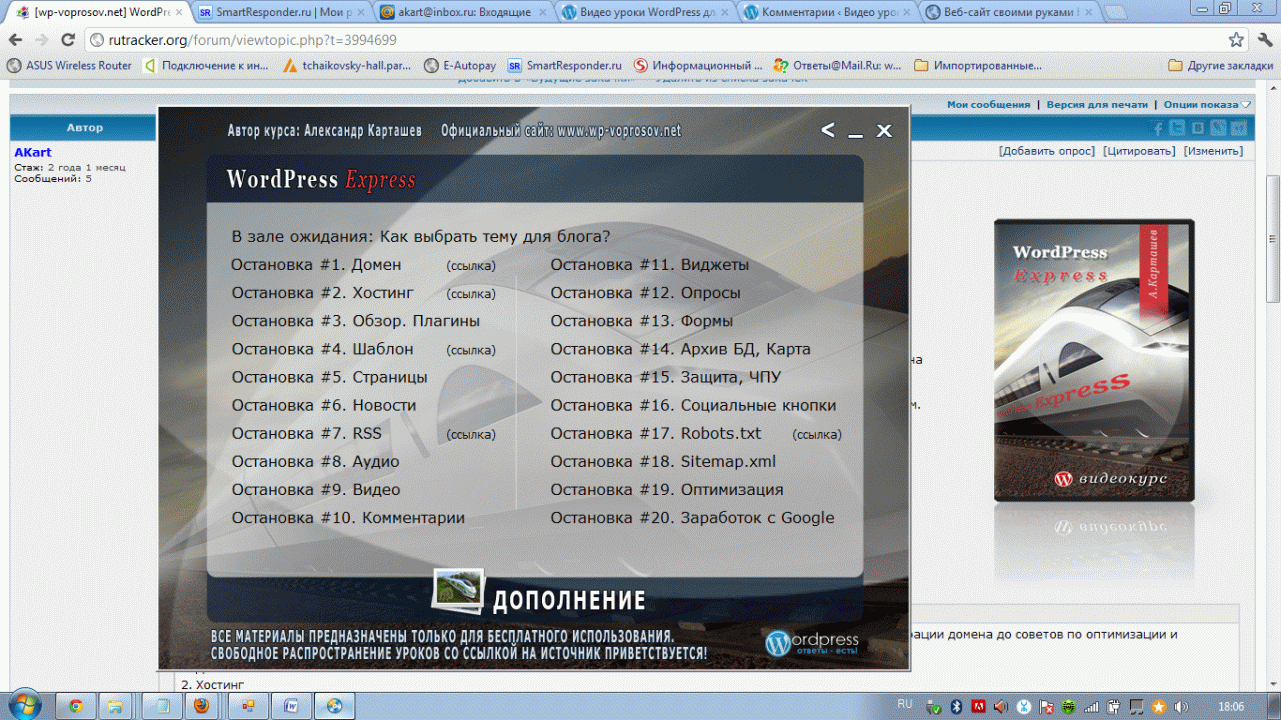Screen dimensions: 1281x720
Task: Open lesson Остановка #20. Заработок с Google
Action: coord(692,517)
